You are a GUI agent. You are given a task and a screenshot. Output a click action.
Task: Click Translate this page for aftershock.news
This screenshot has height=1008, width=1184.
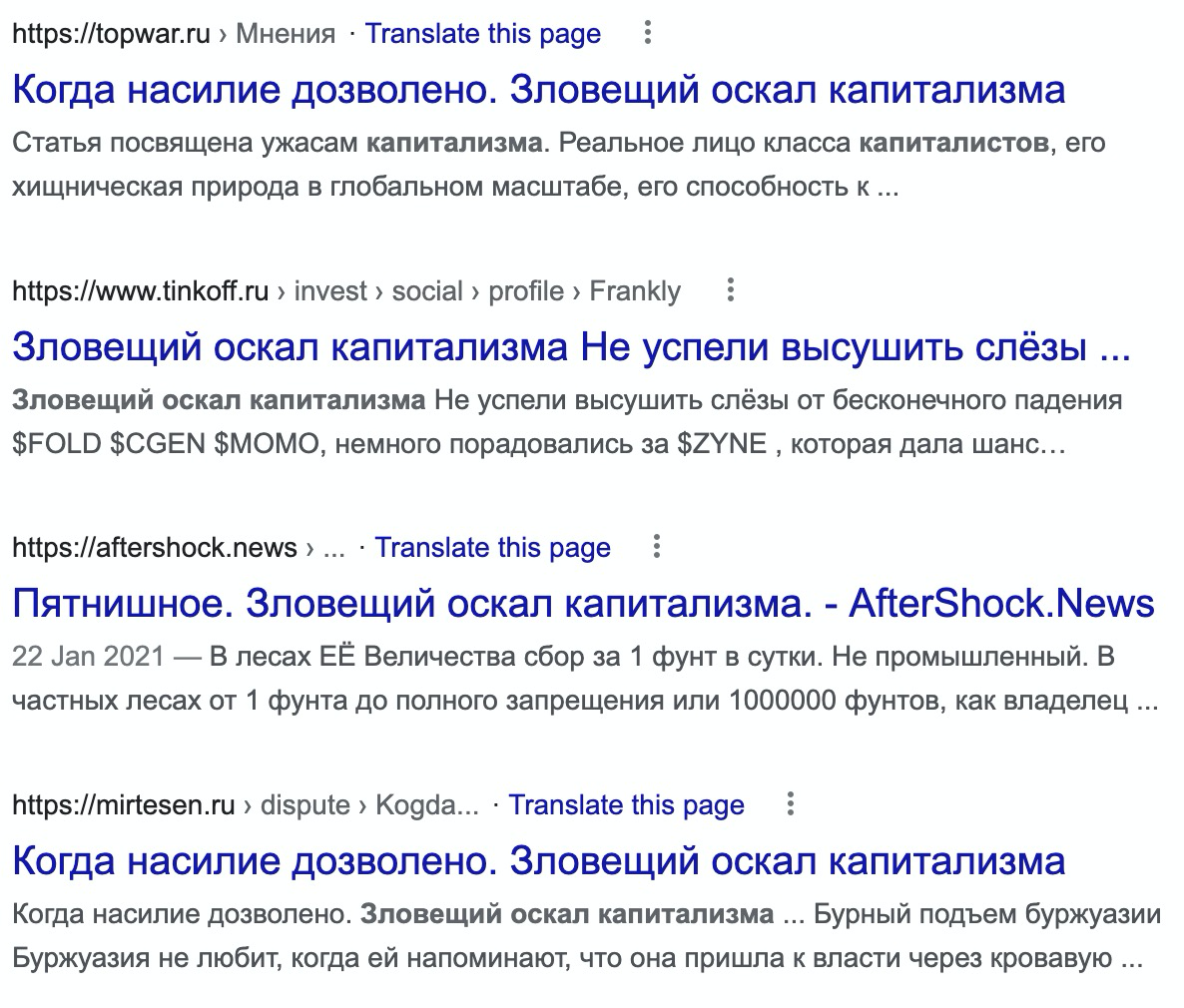[x=493, y=548]
